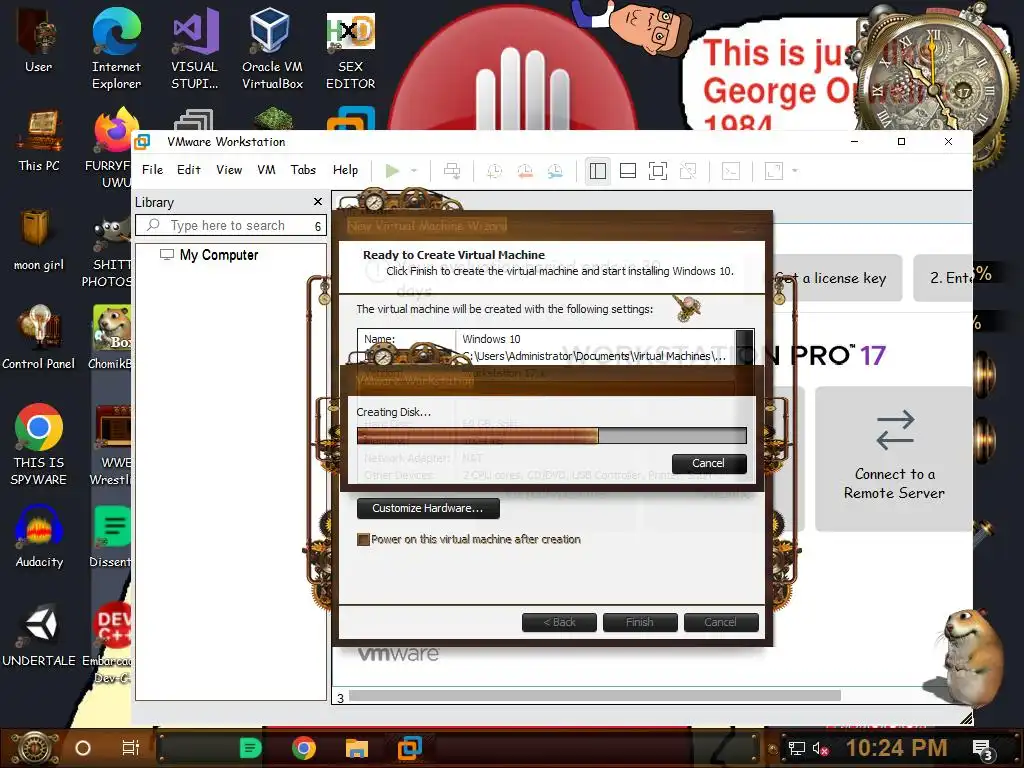Open the File menu

[152, 170]
